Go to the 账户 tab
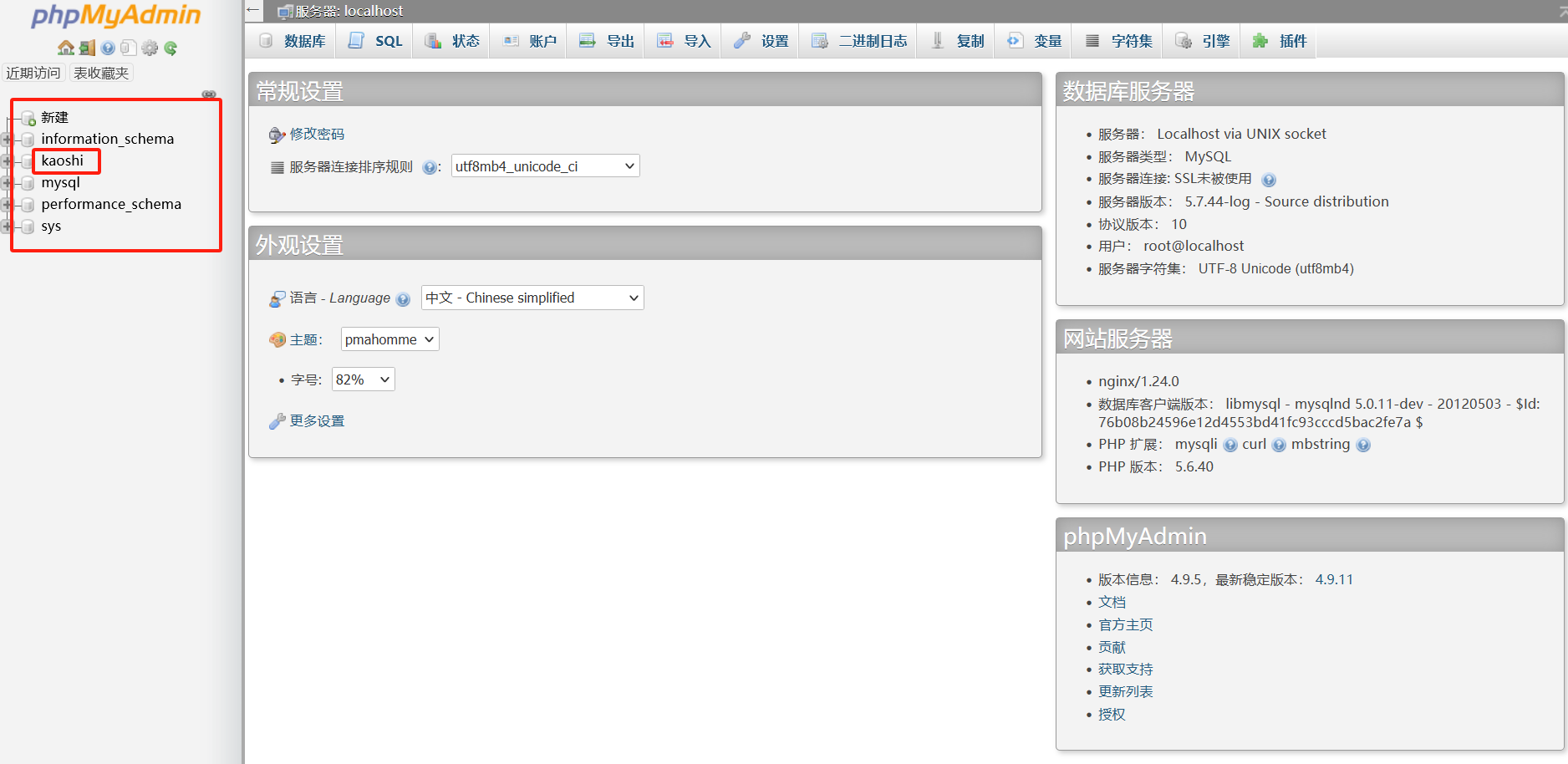Viewport: 1568px width, 764px height. coord(529,41)
